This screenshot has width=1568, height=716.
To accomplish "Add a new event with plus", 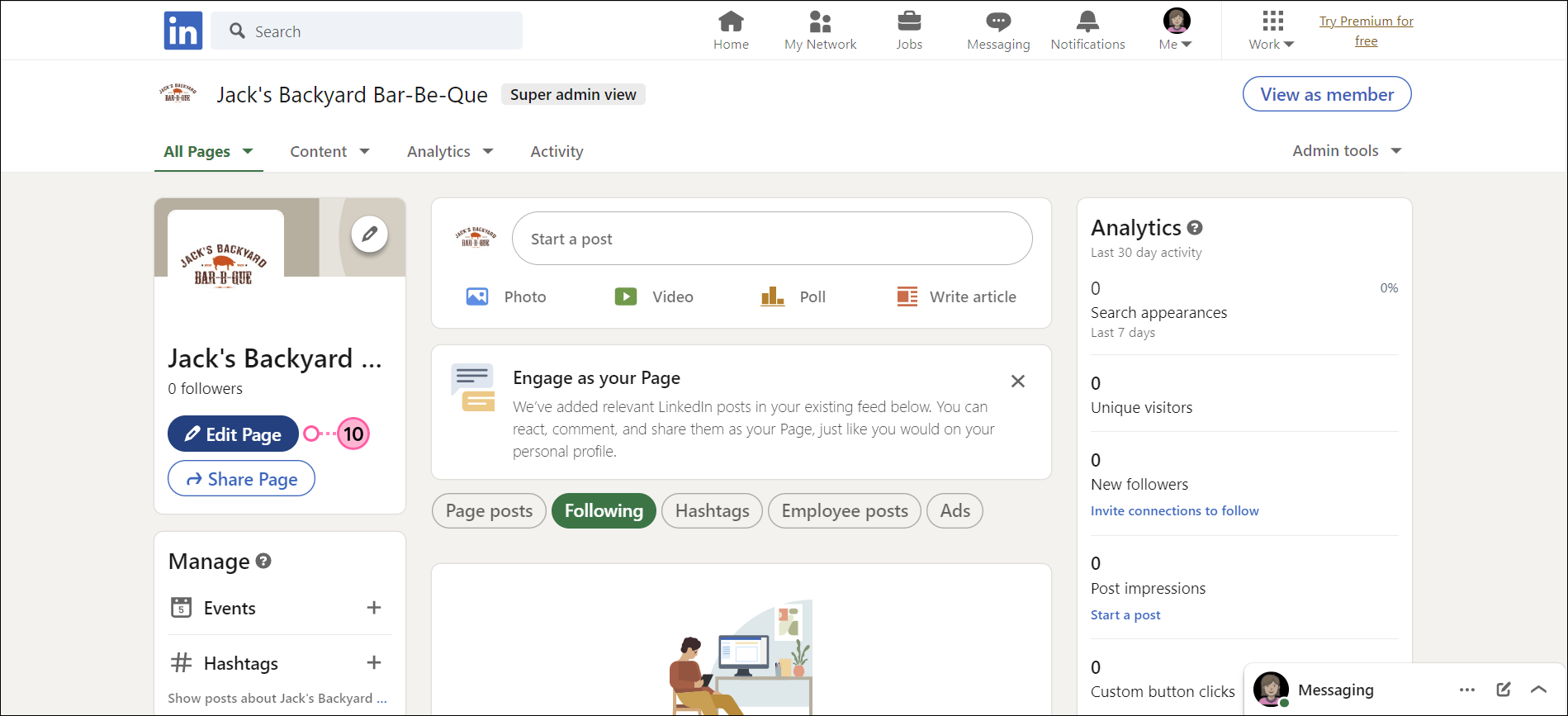I will (x=374, y=607).
